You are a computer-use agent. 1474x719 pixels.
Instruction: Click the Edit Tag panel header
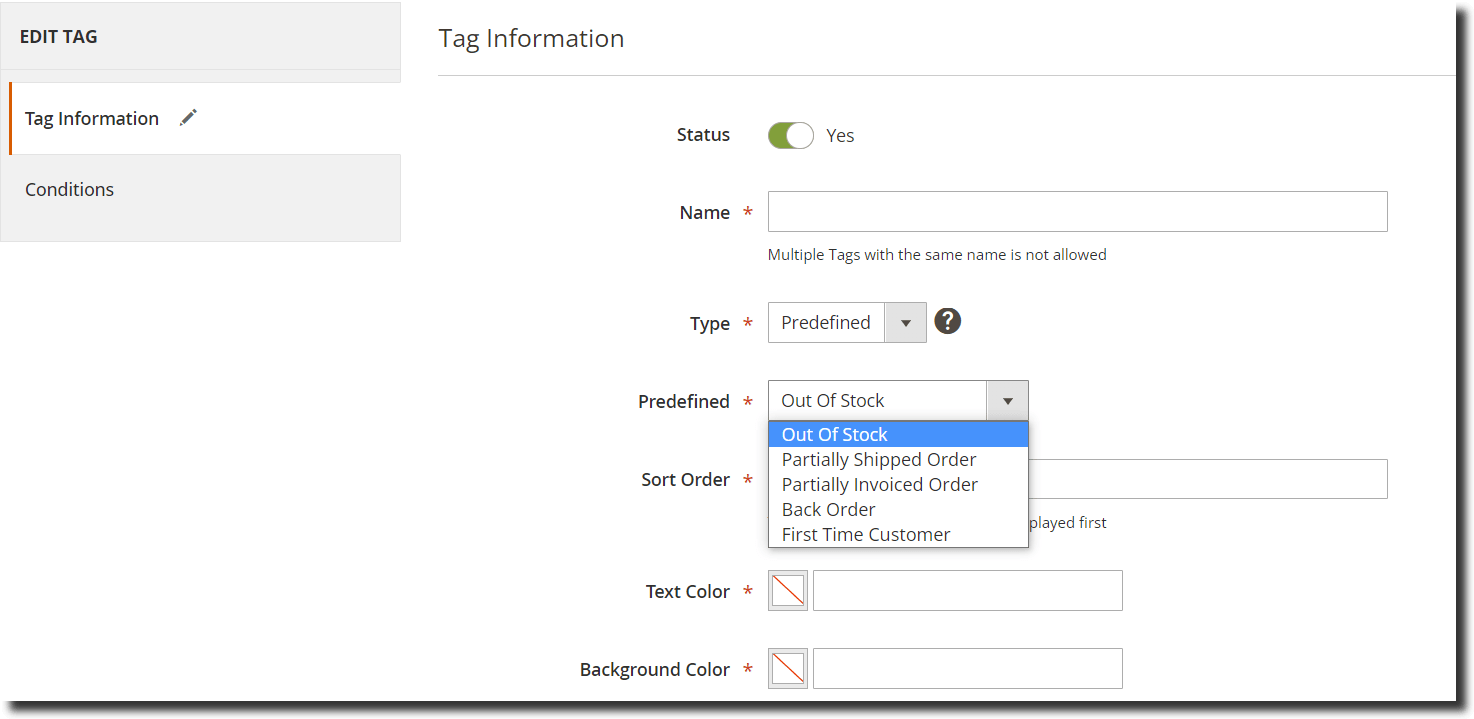click(200, 37)
